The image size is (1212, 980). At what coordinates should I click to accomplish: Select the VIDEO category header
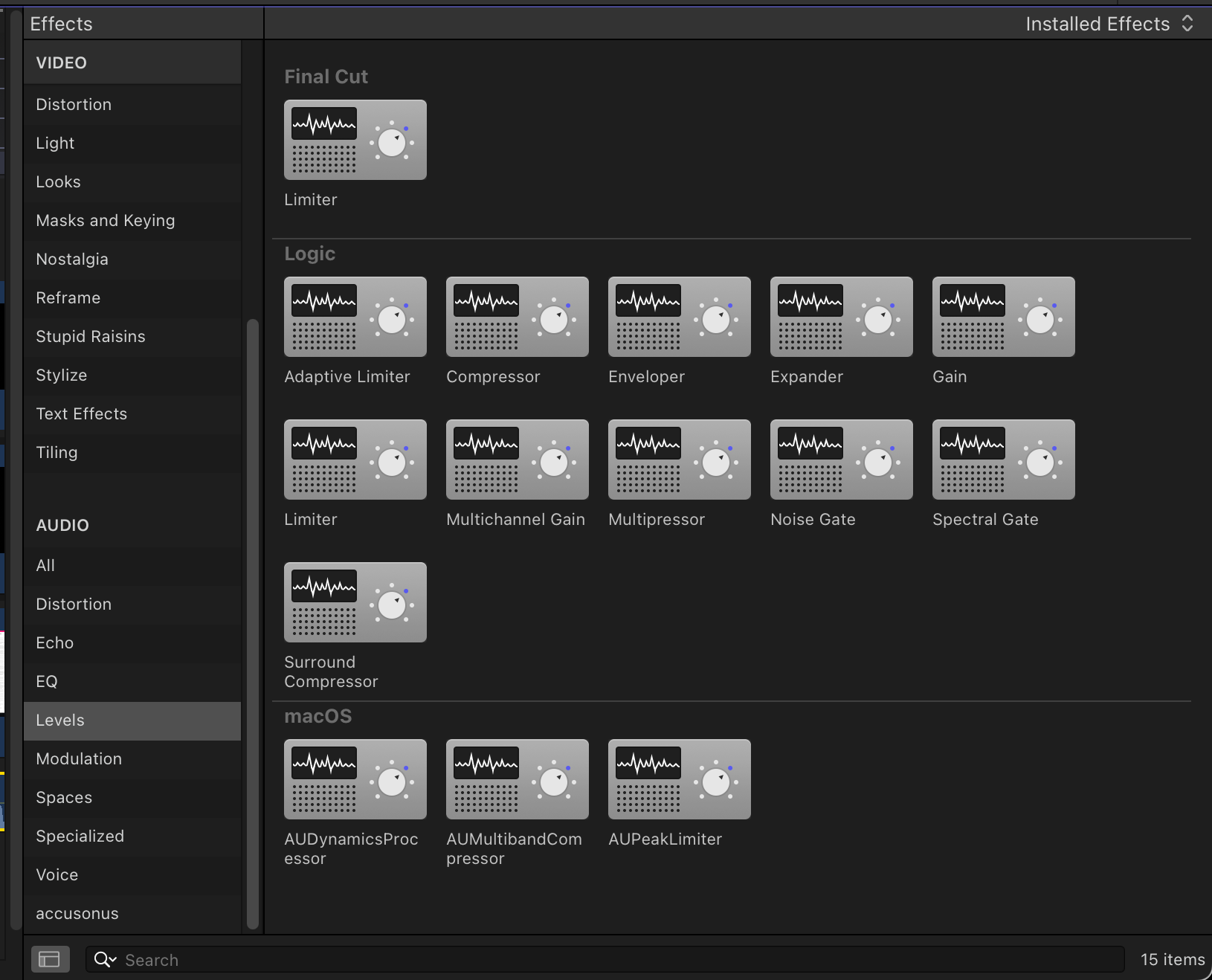(132, 62)
